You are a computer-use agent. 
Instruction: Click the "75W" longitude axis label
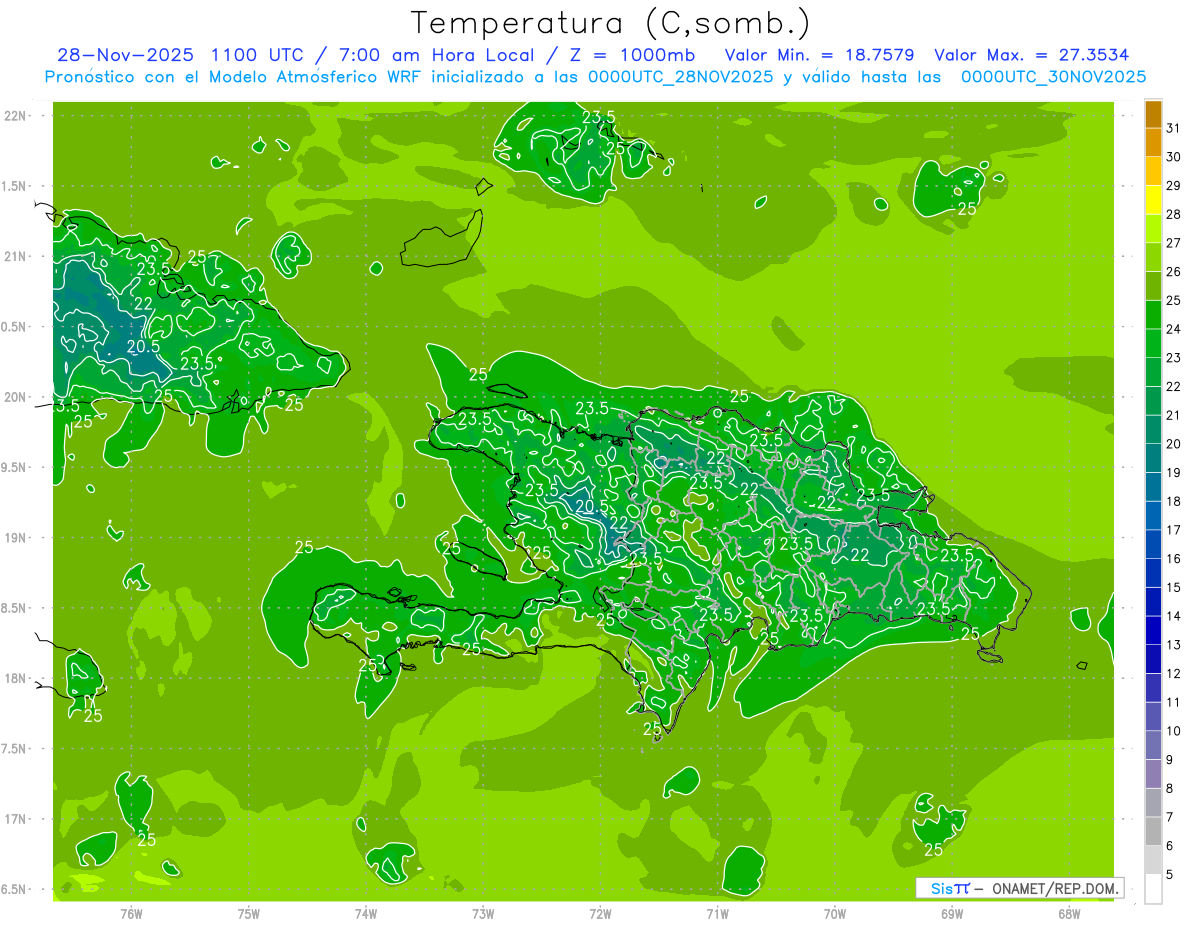coord(248,913)
